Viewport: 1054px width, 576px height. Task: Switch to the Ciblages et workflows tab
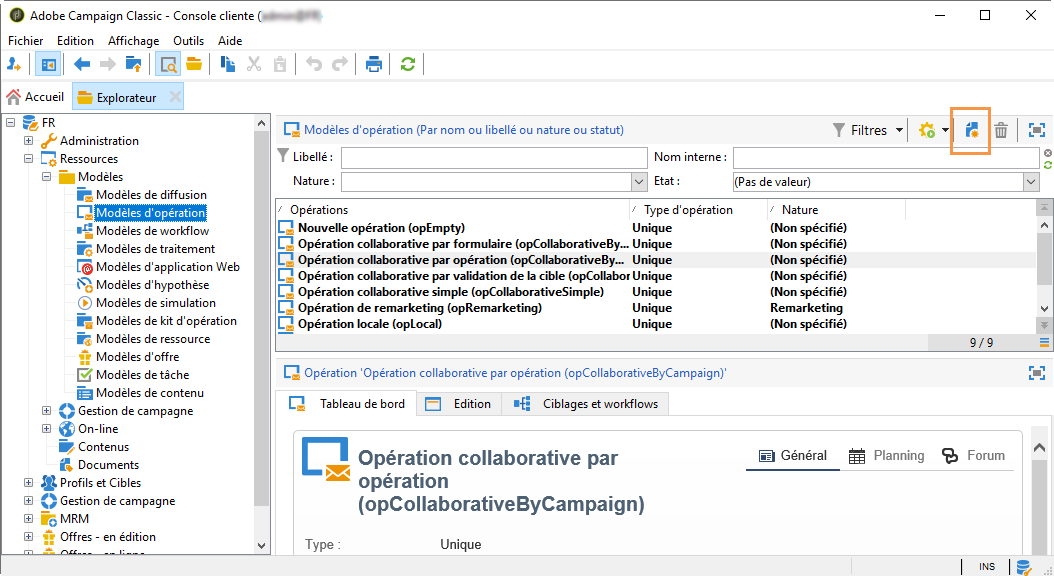pos(585,404)
